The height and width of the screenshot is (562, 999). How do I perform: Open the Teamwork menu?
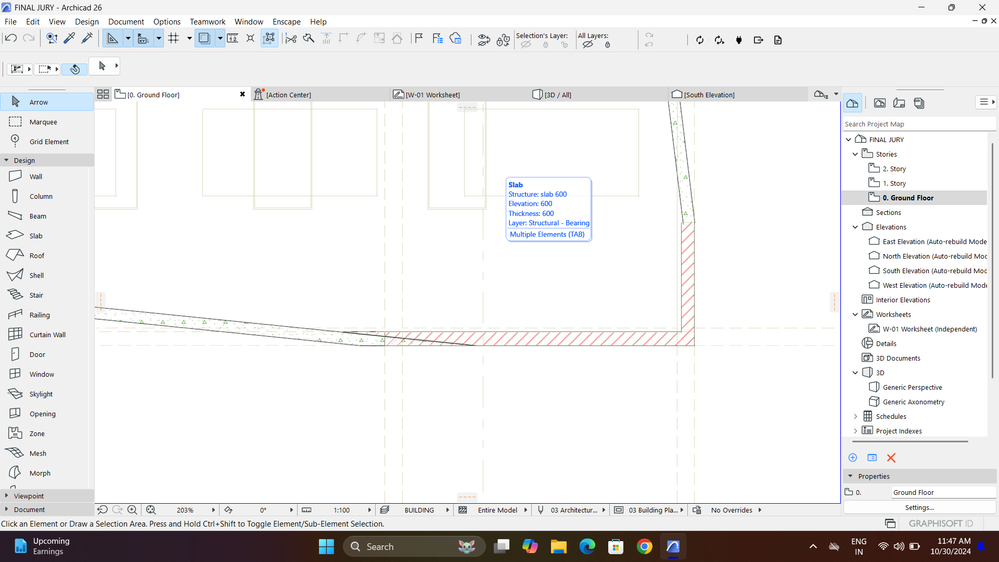207,21
